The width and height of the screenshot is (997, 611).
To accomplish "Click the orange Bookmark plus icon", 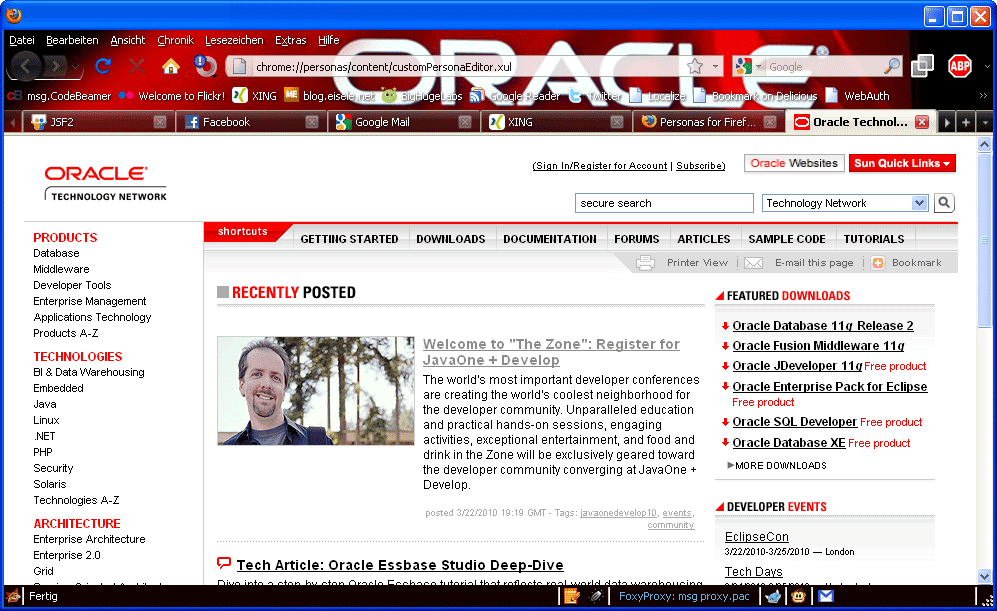I will point(877,263).
